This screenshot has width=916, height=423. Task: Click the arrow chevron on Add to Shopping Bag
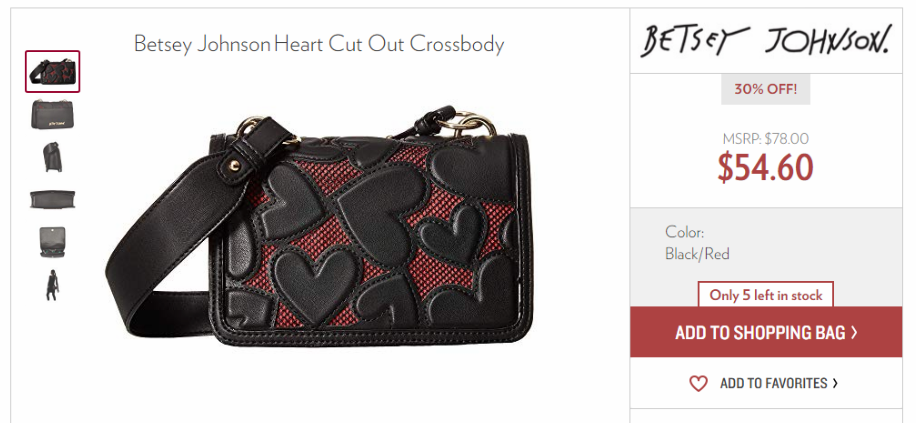(854, 332)
